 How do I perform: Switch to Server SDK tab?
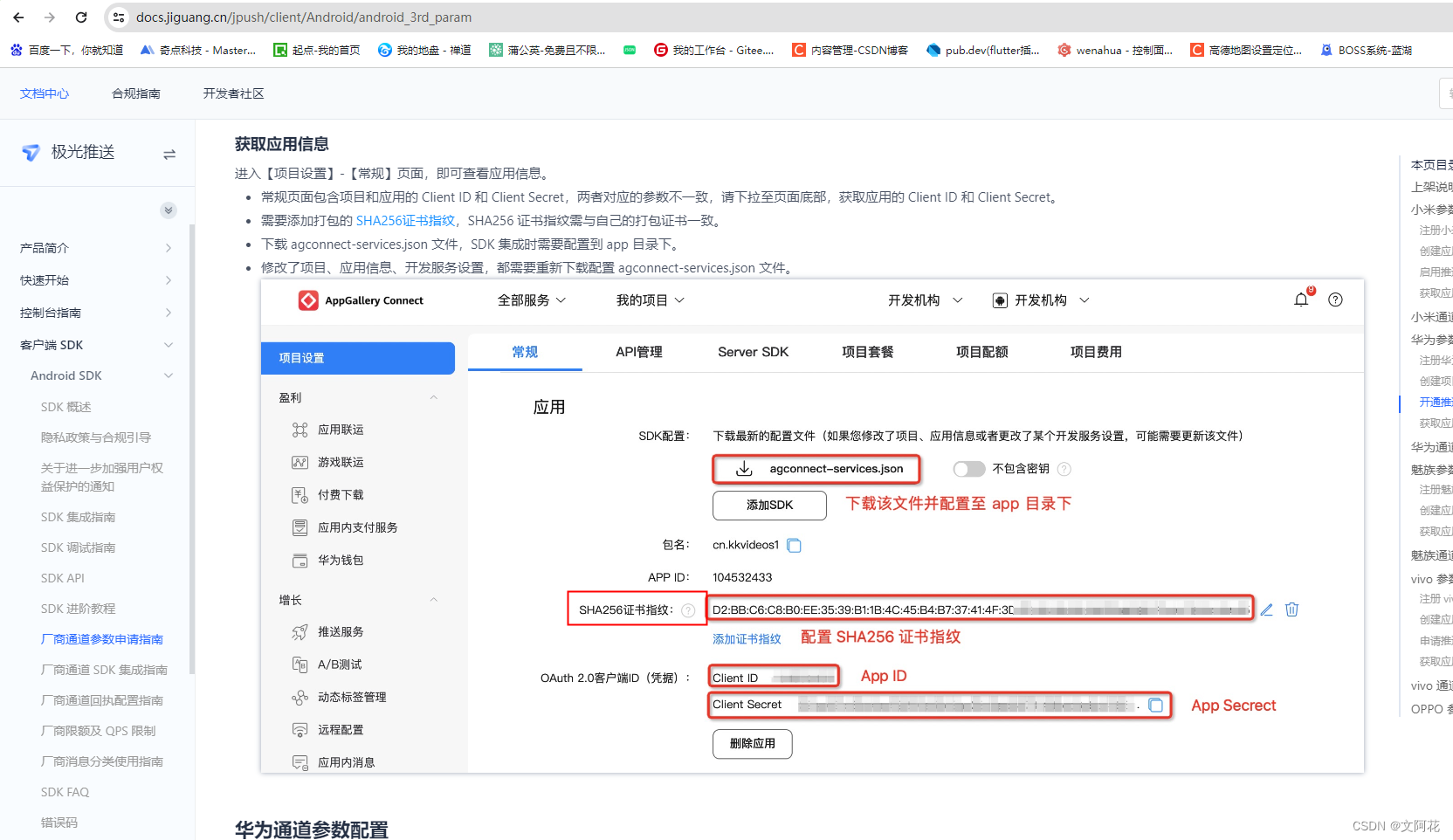pos(754,352)
